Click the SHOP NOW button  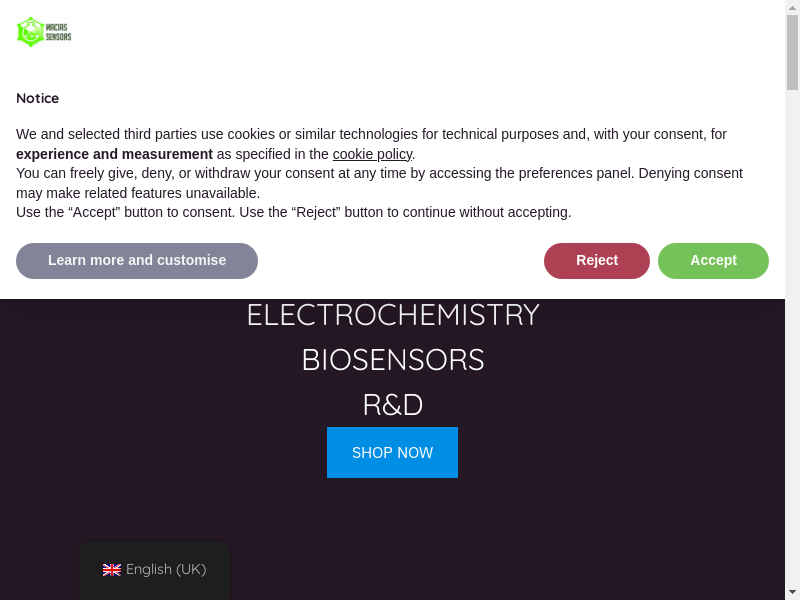[392, 453]
